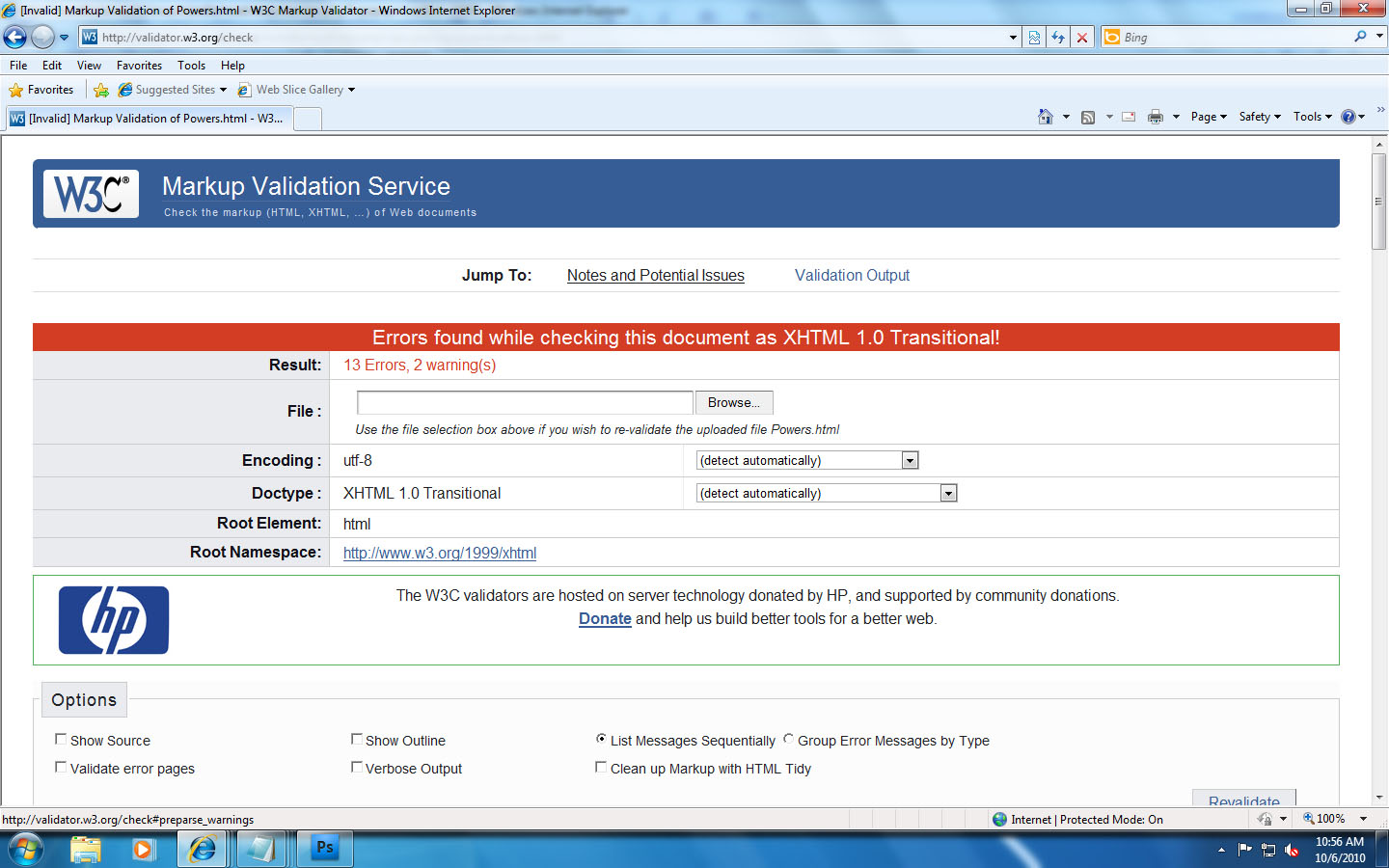The height and width of the screenshot is (868, 1389).
Task: Click the W3C logo
Action: click(91, 194)
